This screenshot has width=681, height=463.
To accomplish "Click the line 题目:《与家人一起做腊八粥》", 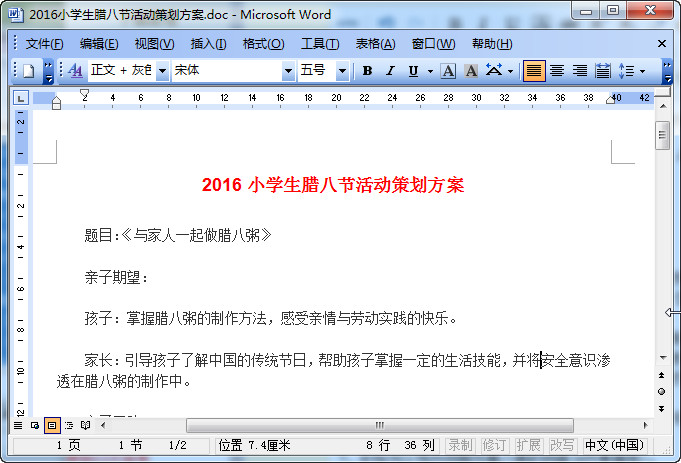I will 178,235.
